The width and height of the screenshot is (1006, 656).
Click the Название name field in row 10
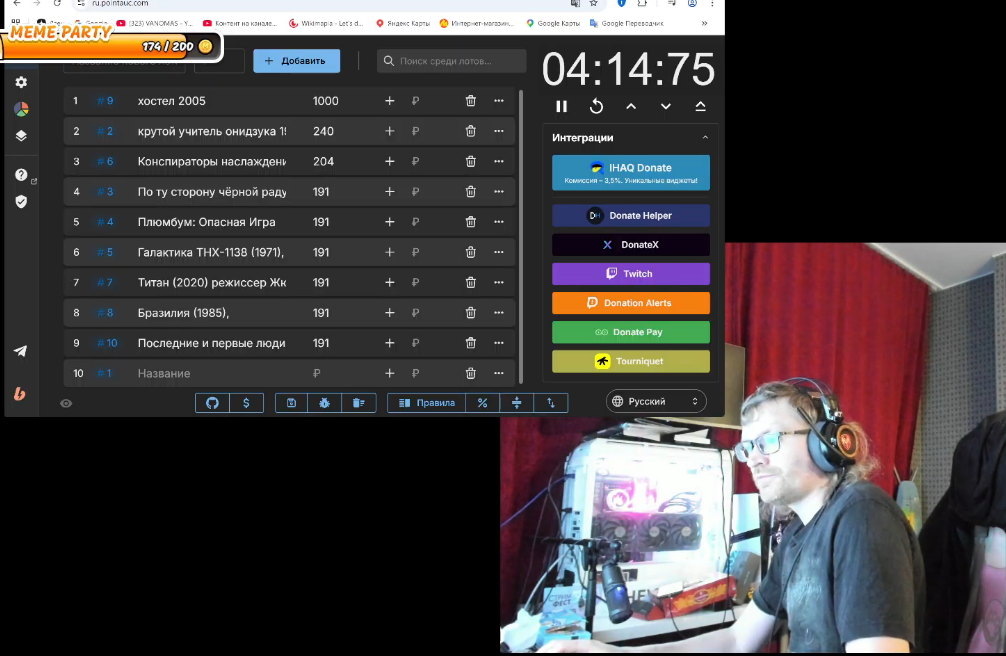click(x=212, y=373)
